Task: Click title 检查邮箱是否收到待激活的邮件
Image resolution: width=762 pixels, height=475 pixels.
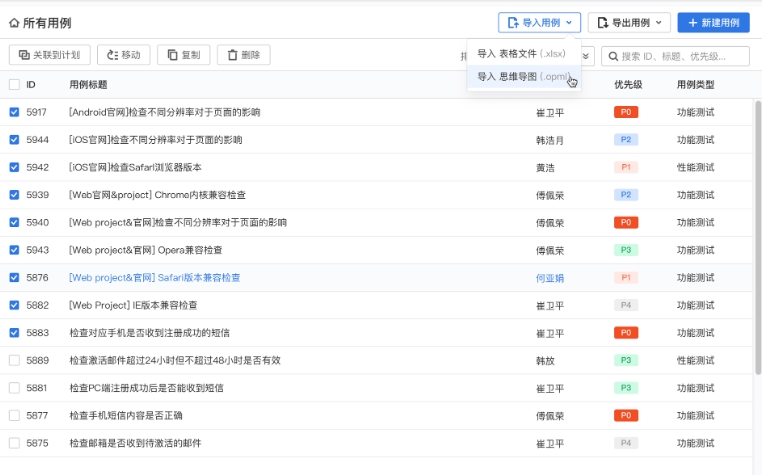Action: point(135,443)
